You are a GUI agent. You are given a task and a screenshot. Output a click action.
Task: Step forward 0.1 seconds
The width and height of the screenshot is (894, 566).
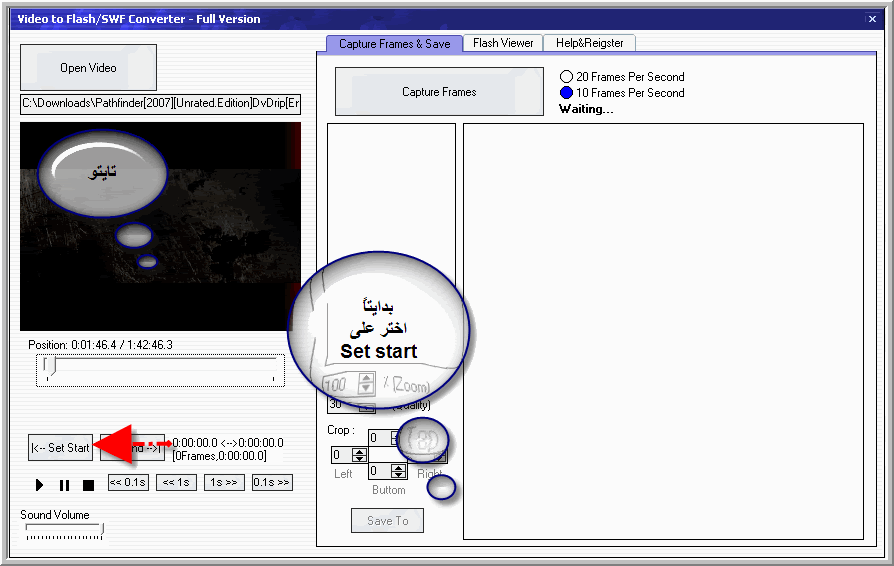click(x=272, y=483)
